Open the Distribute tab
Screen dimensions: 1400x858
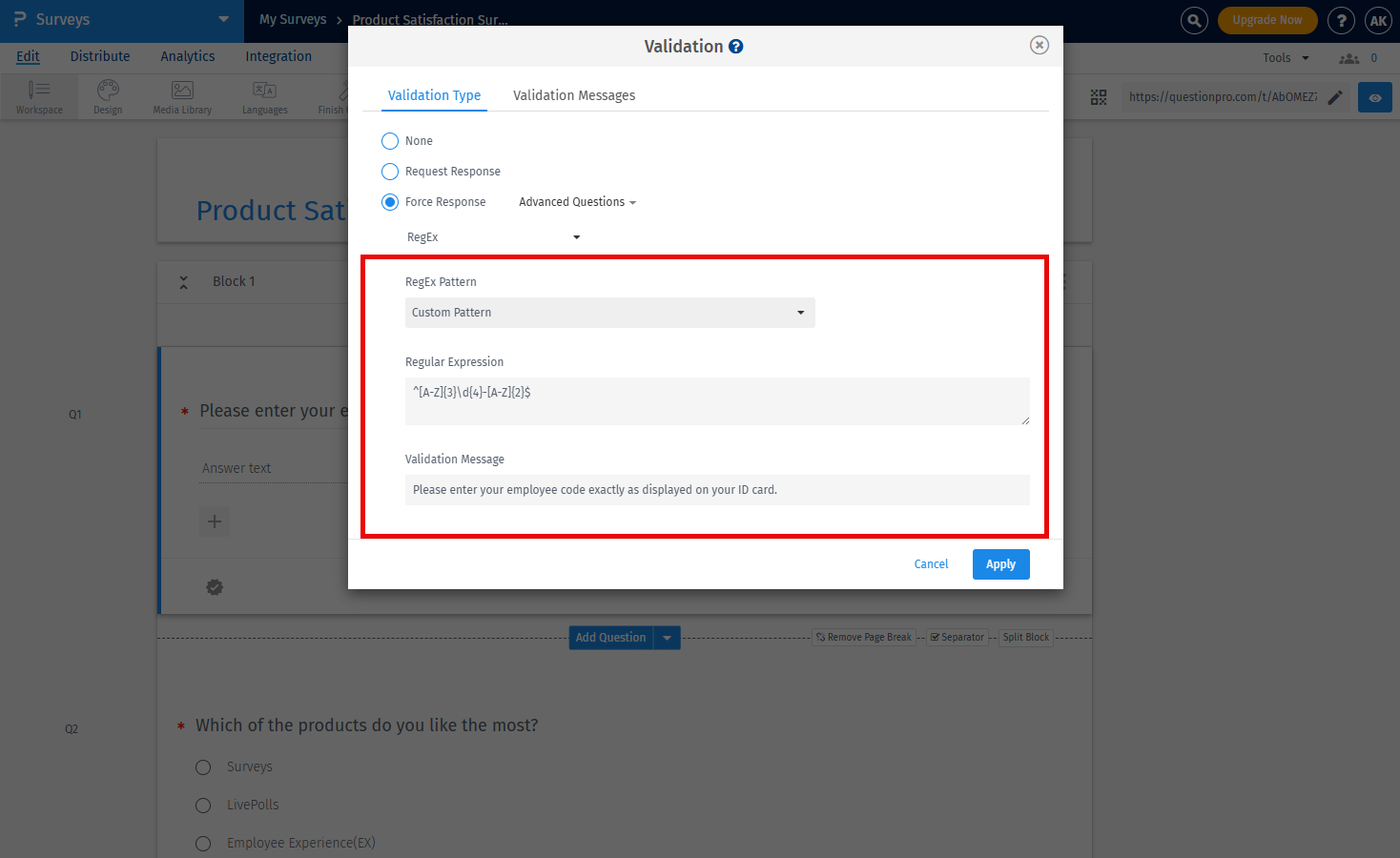[99, 56]
